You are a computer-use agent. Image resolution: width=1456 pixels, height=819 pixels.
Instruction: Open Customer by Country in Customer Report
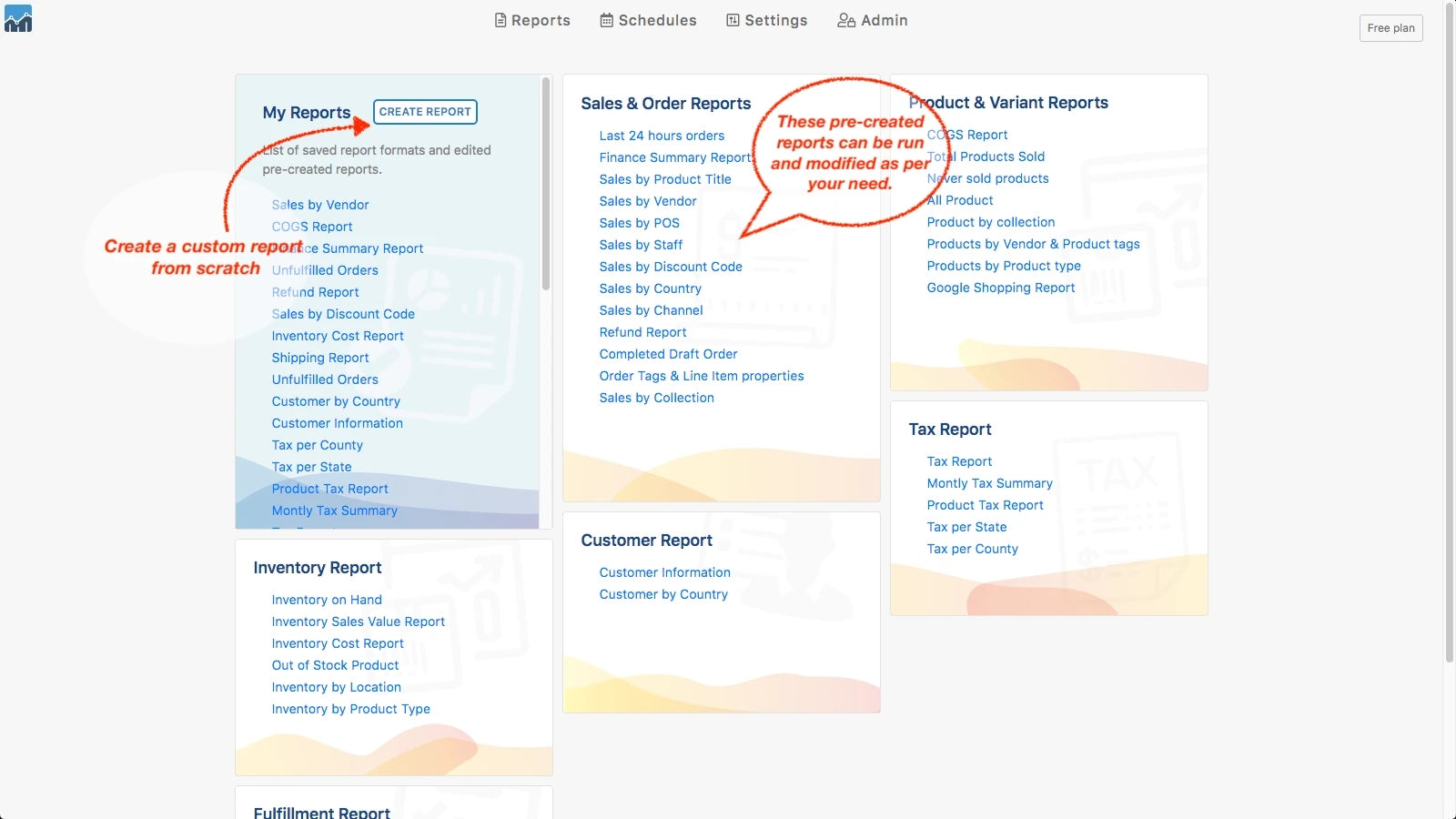point(663,594)
